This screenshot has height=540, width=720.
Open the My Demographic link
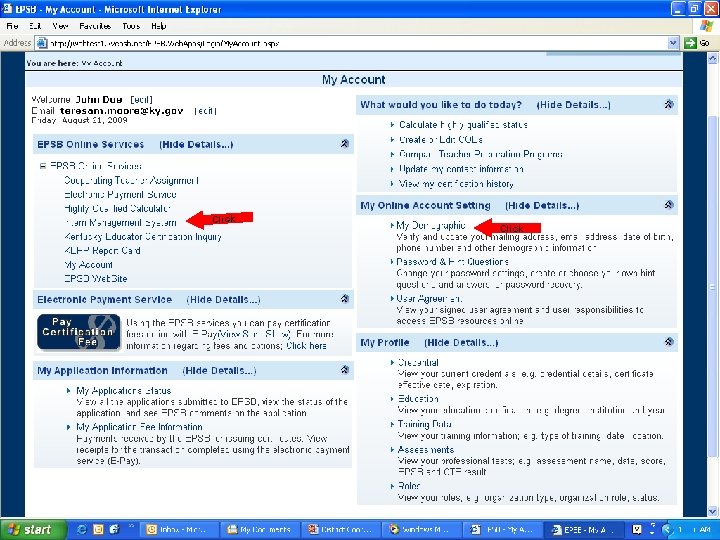click(x=431, y=225)
